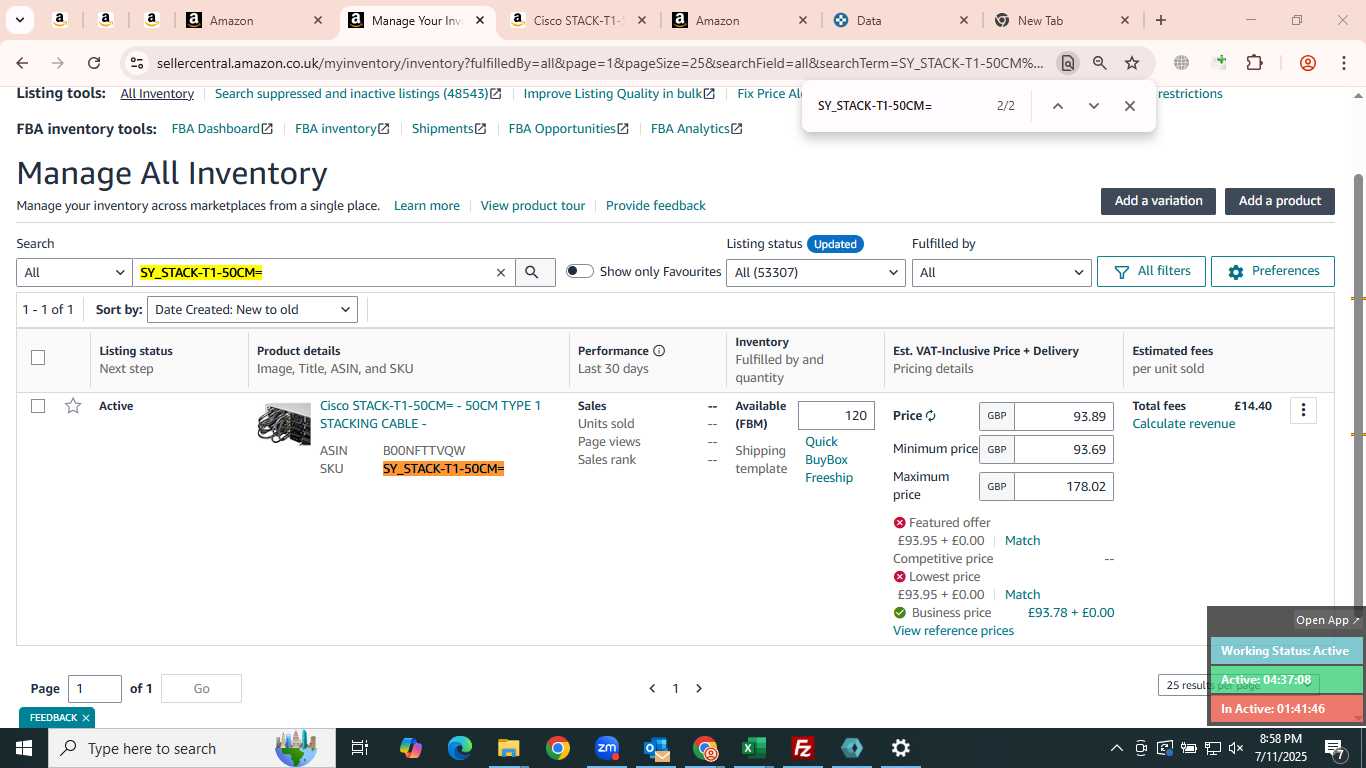
Task: Click the Learn more link
Action: pos(427,205)
